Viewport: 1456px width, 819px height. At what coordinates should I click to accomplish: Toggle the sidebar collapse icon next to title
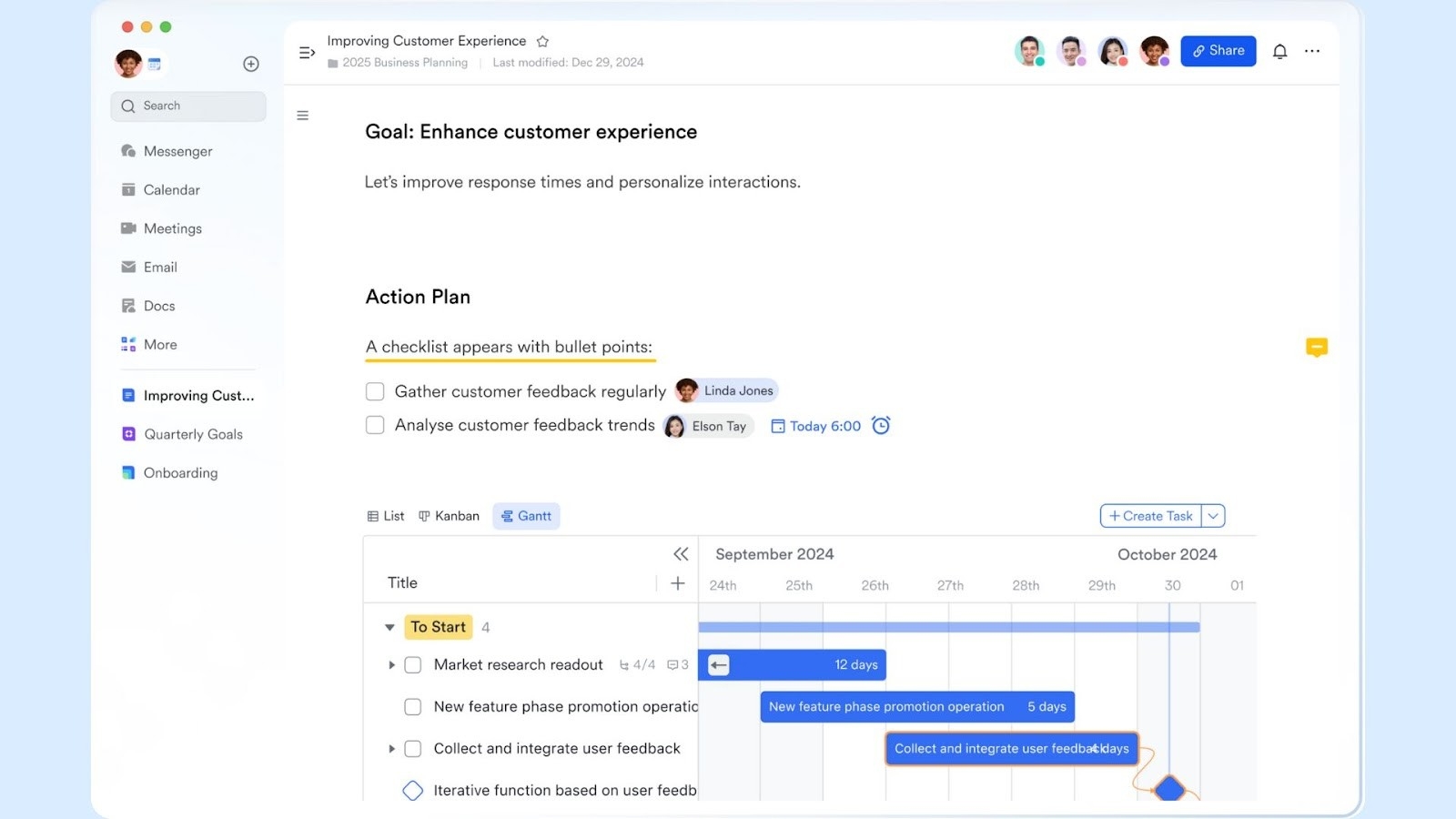click(307, 53)
